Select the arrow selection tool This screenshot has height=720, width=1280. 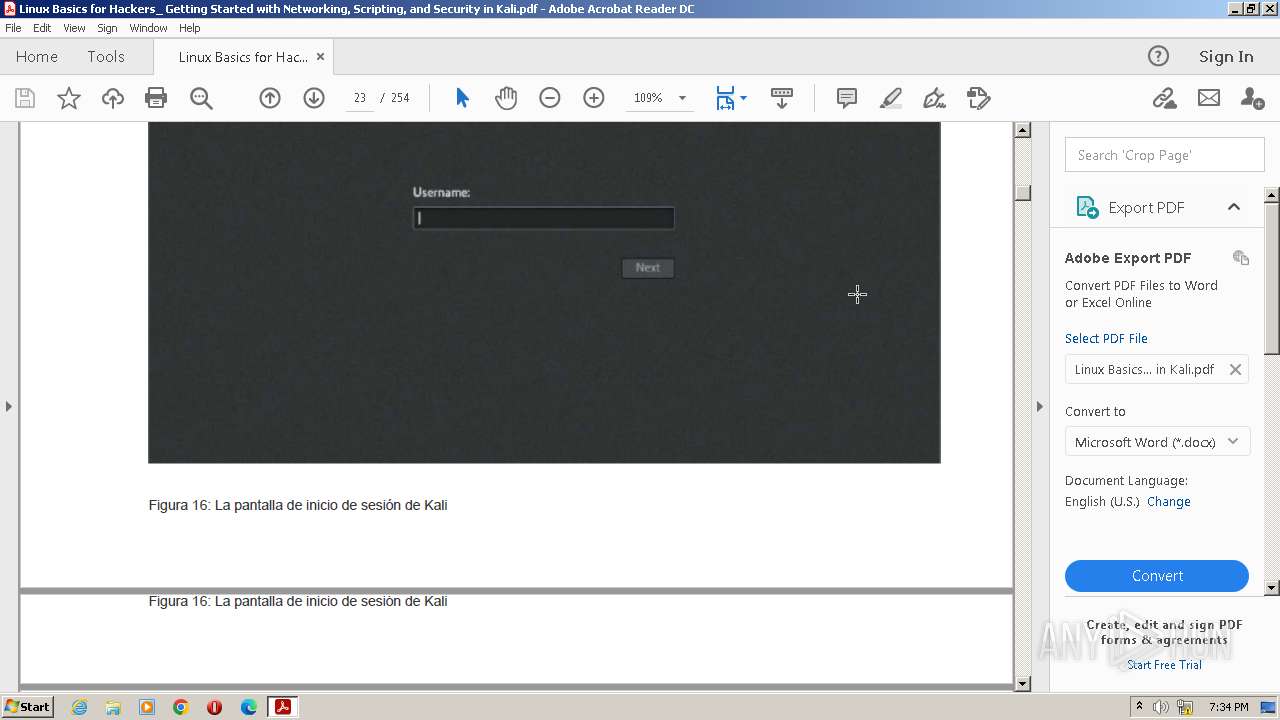[462, 98]
